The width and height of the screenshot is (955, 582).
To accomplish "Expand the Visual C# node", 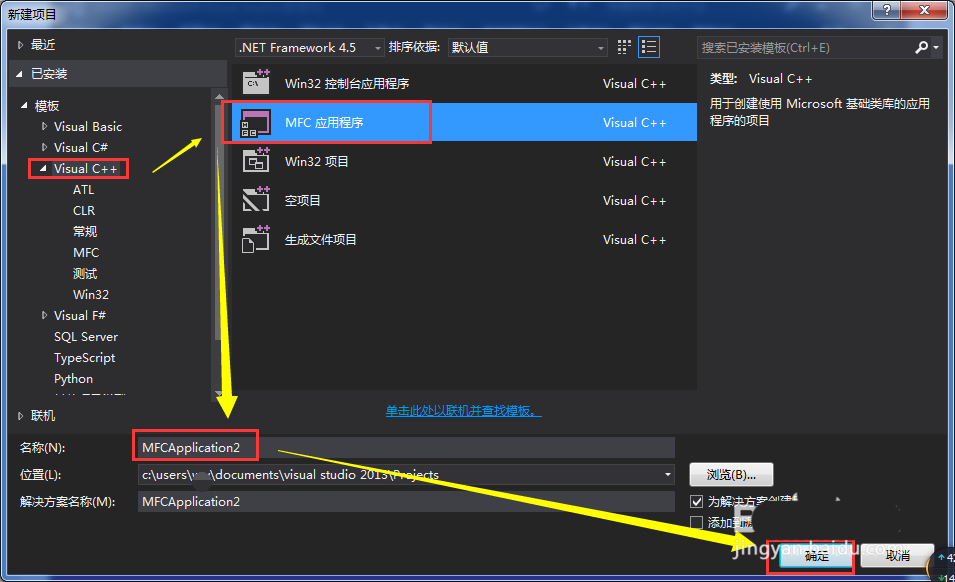I will click(x=44, y=147).
